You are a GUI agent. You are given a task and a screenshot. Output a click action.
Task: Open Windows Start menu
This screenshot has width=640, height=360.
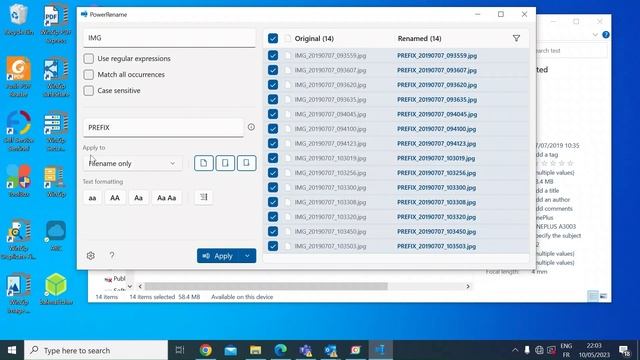coord(12,350)
